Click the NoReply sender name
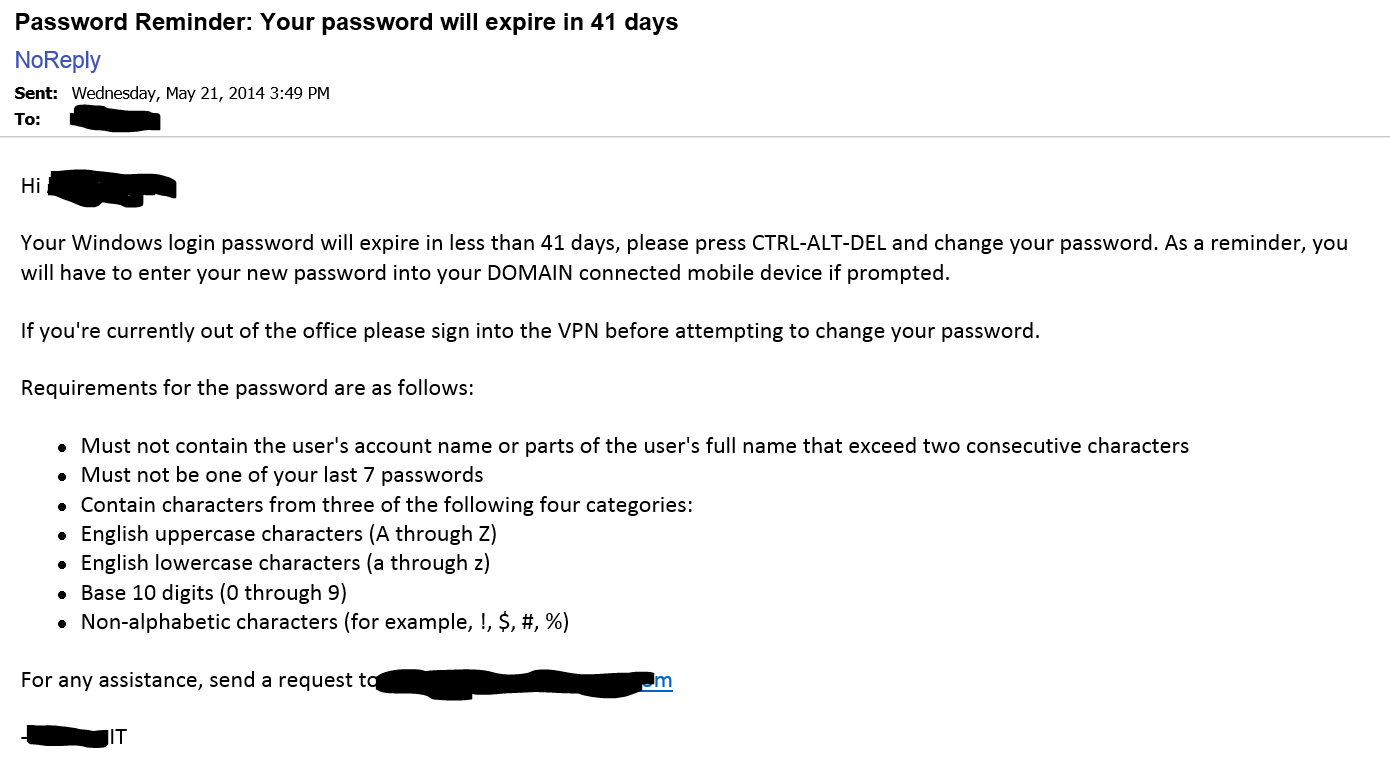 (x=57, y=60)
